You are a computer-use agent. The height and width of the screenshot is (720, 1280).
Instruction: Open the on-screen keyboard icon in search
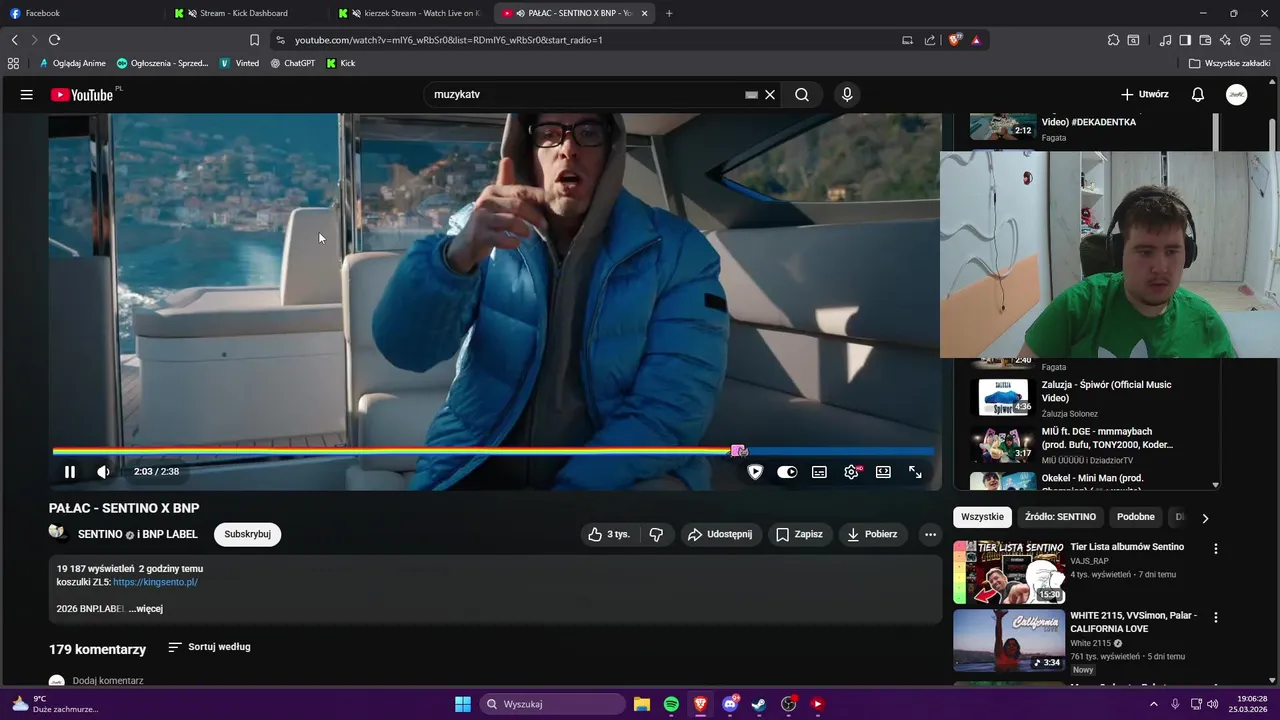click(x=751, y=95)
